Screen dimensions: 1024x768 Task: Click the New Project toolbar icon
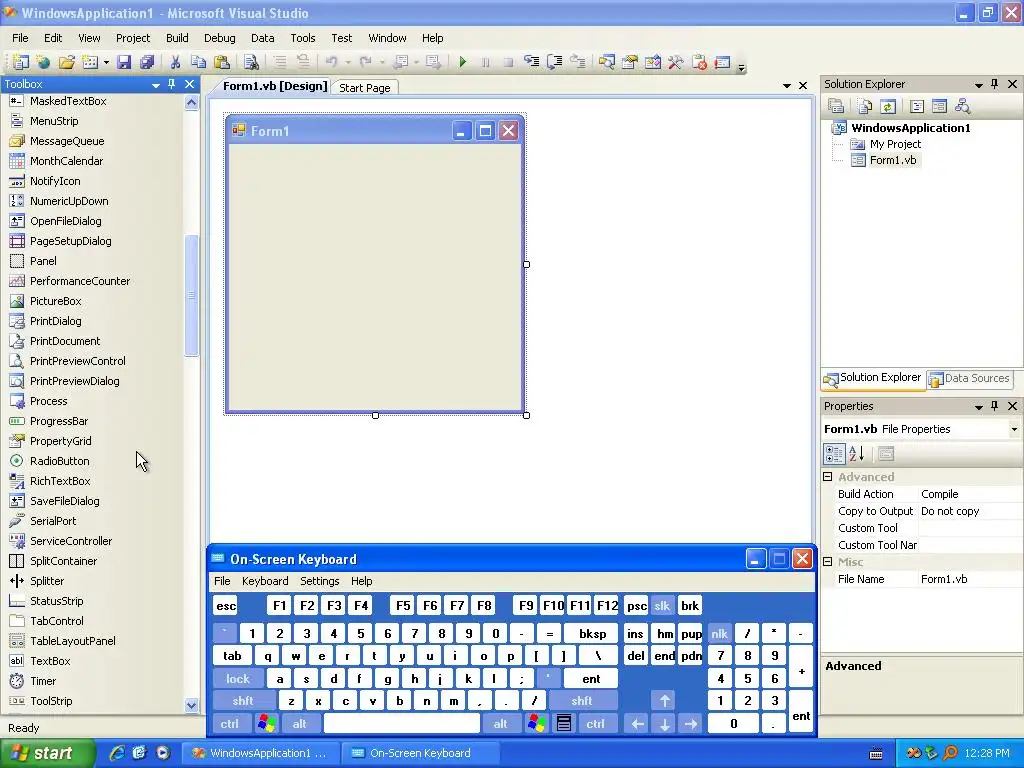pyautogui.click(x=21, y=62)
